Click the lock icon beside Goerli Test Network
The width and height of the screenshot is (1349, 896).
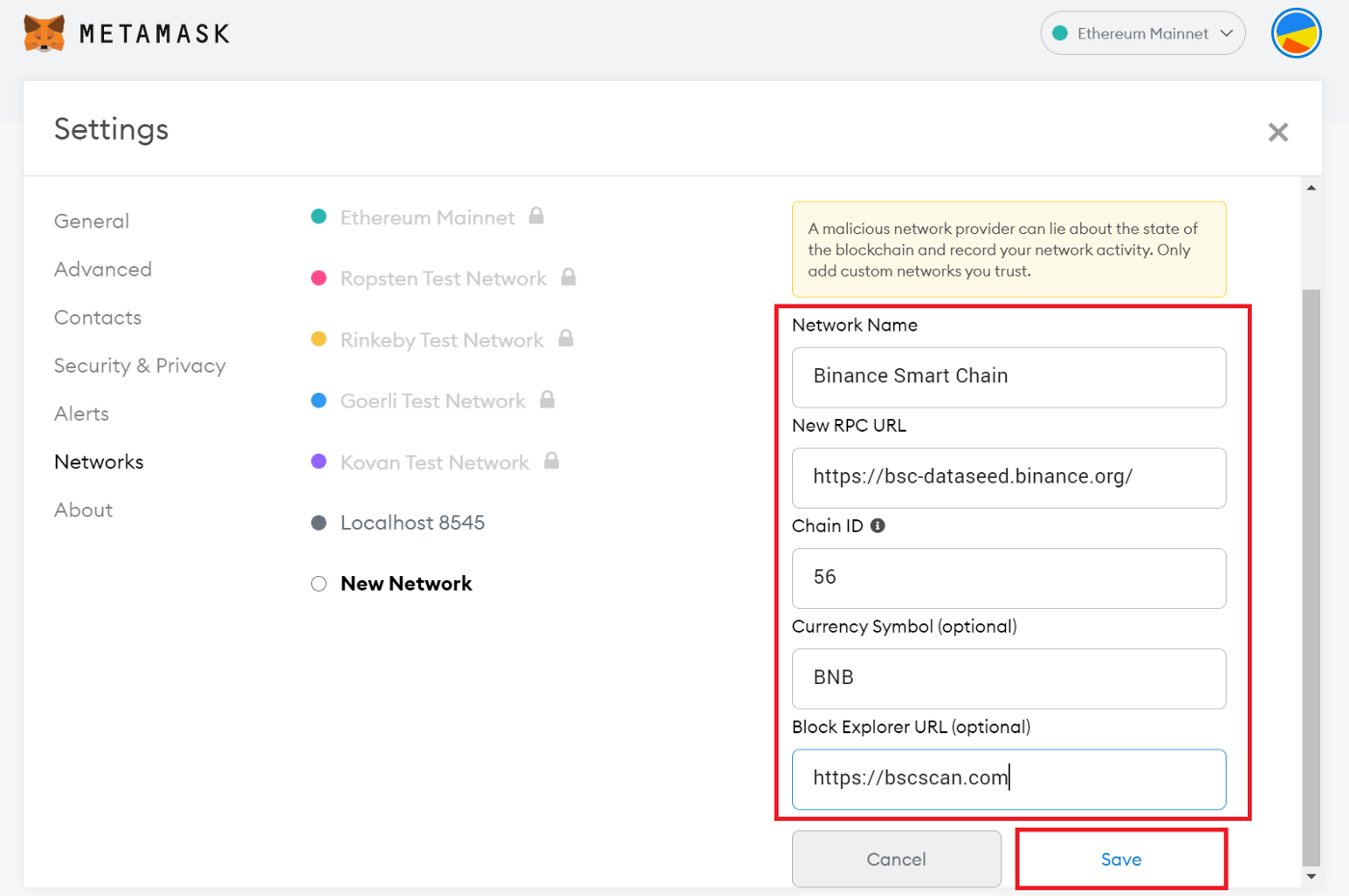click(x=547, y=399)
